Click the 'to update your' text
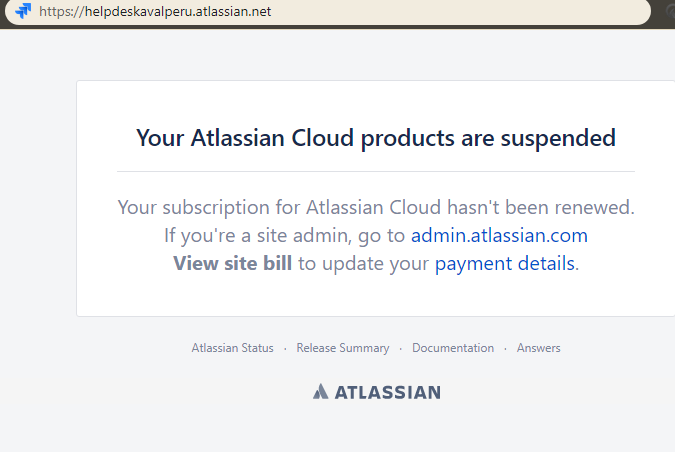675x452 pixels. pos(363,263)
